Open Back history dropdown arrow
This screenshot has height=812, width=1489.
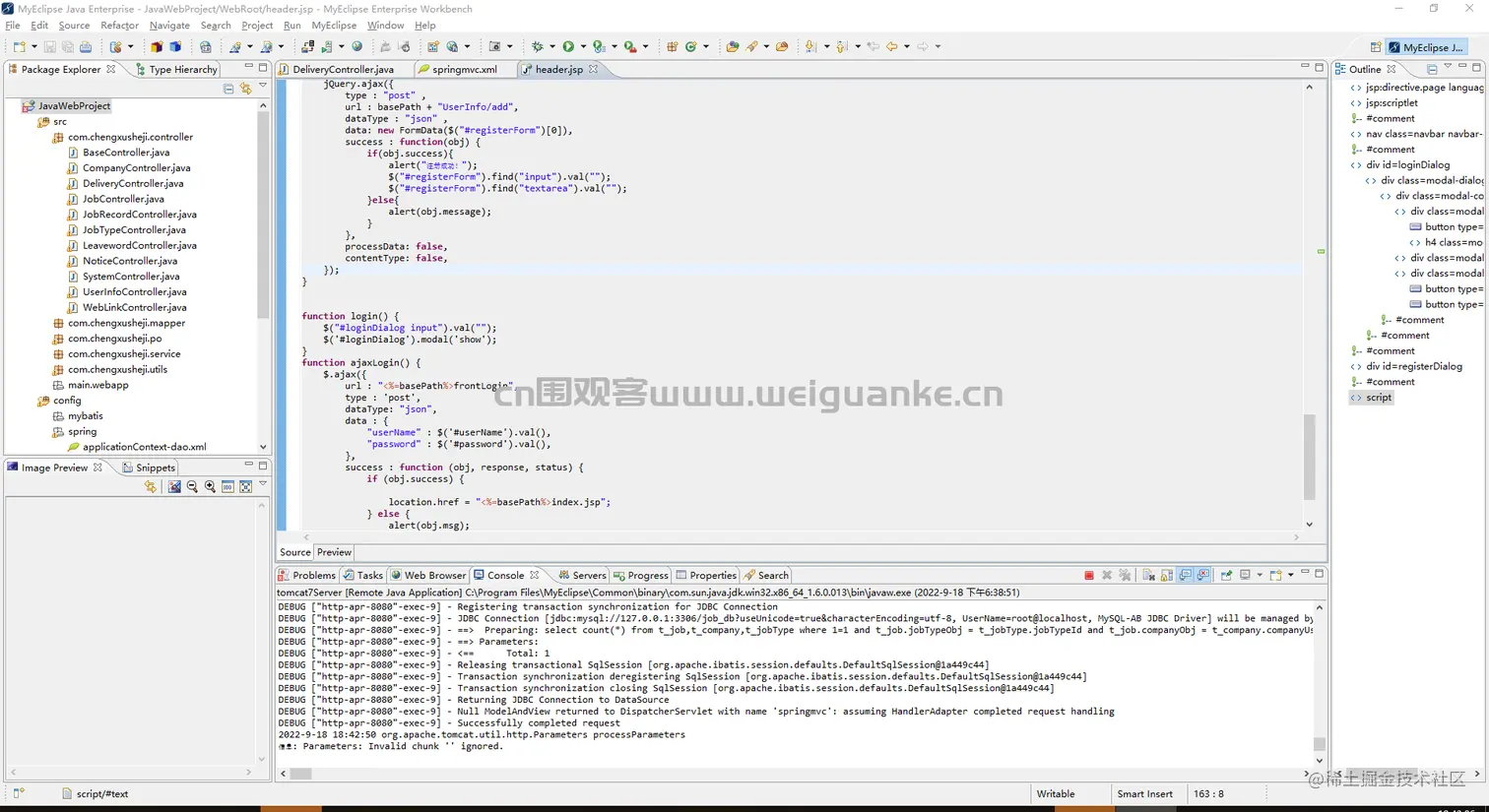tap(906, 46)
